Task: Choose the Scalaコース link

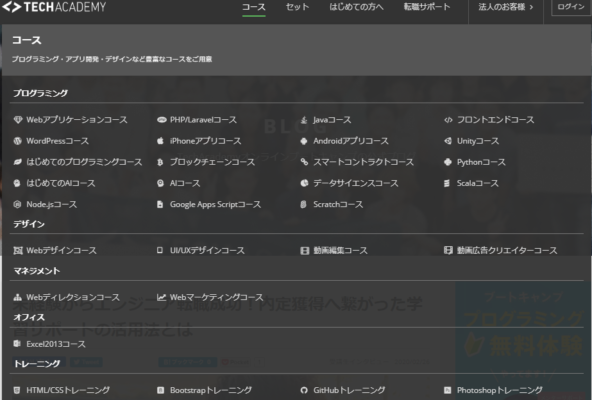Action: click(478, 183)
